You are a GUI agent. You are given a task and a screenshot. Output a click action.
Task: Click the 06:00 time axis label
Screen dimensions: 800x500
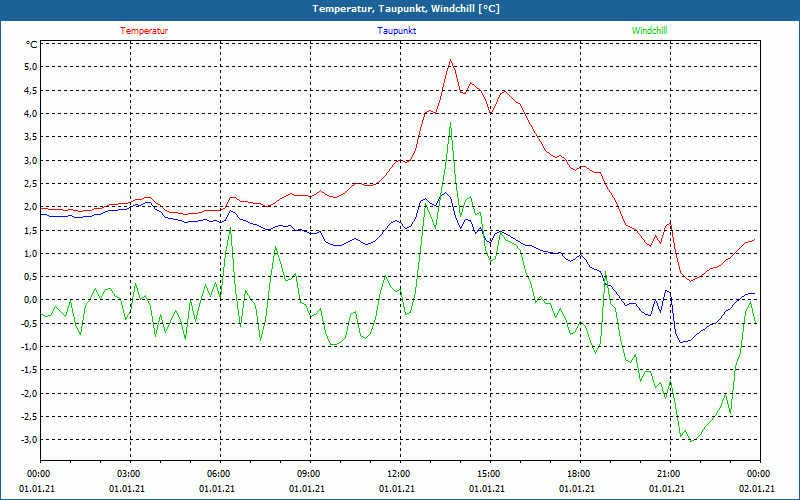pyautogui.click(x=220, y=474)
